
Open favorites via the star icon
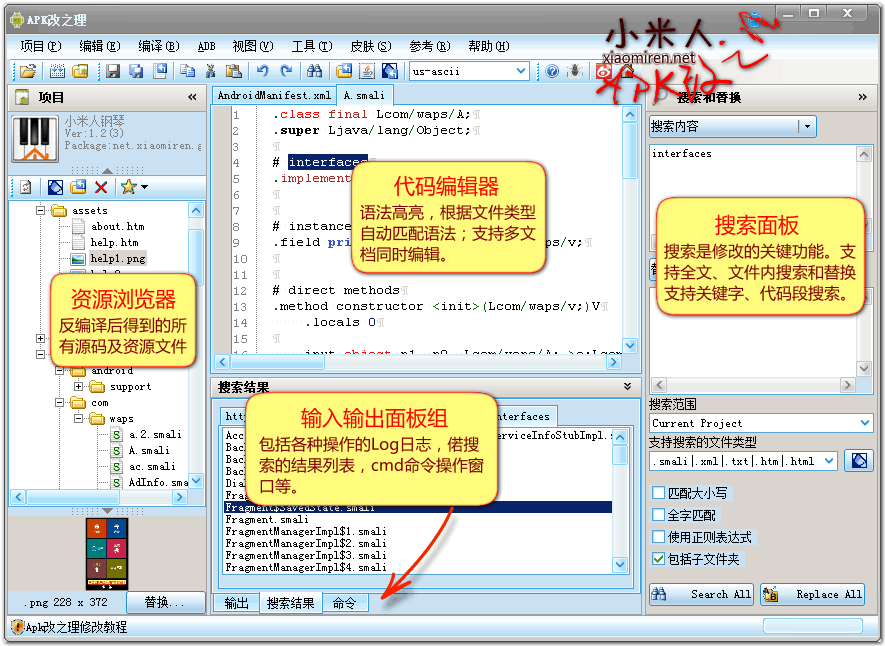point(130,187)
